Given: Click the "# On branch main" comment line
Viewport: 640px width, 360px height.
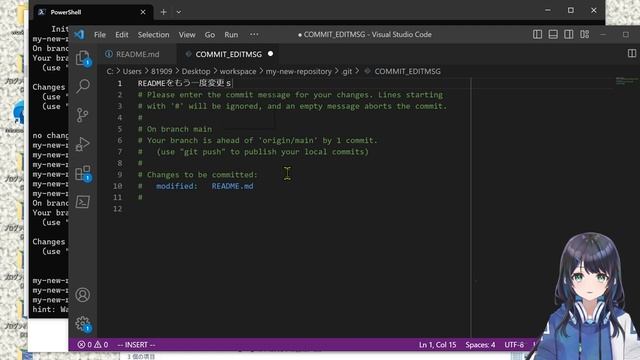Looking at the screenshot, I should point(175,129).
